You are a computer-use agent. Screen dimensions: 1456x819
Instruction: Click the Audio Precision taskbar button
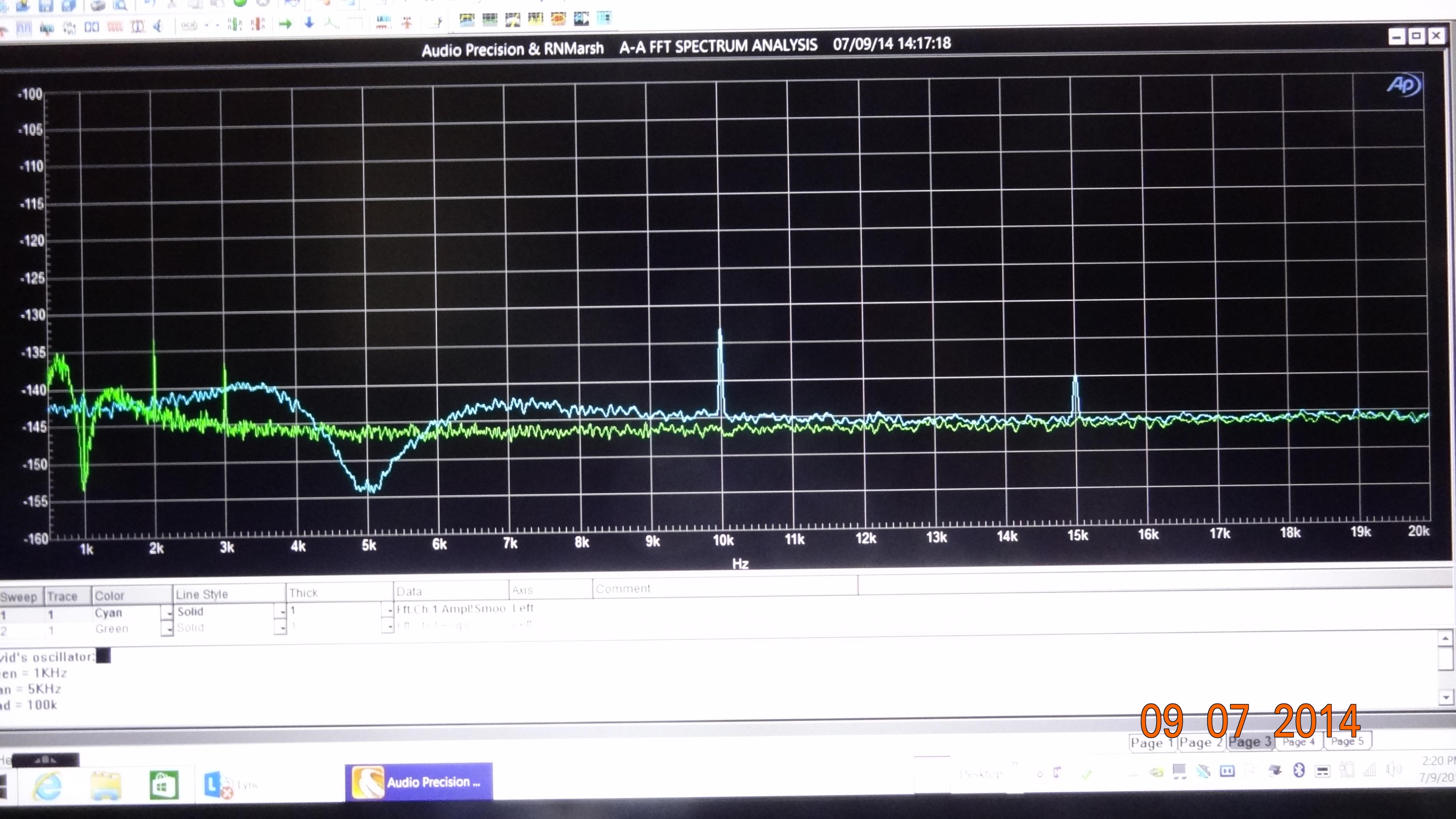tap(419, 782)
